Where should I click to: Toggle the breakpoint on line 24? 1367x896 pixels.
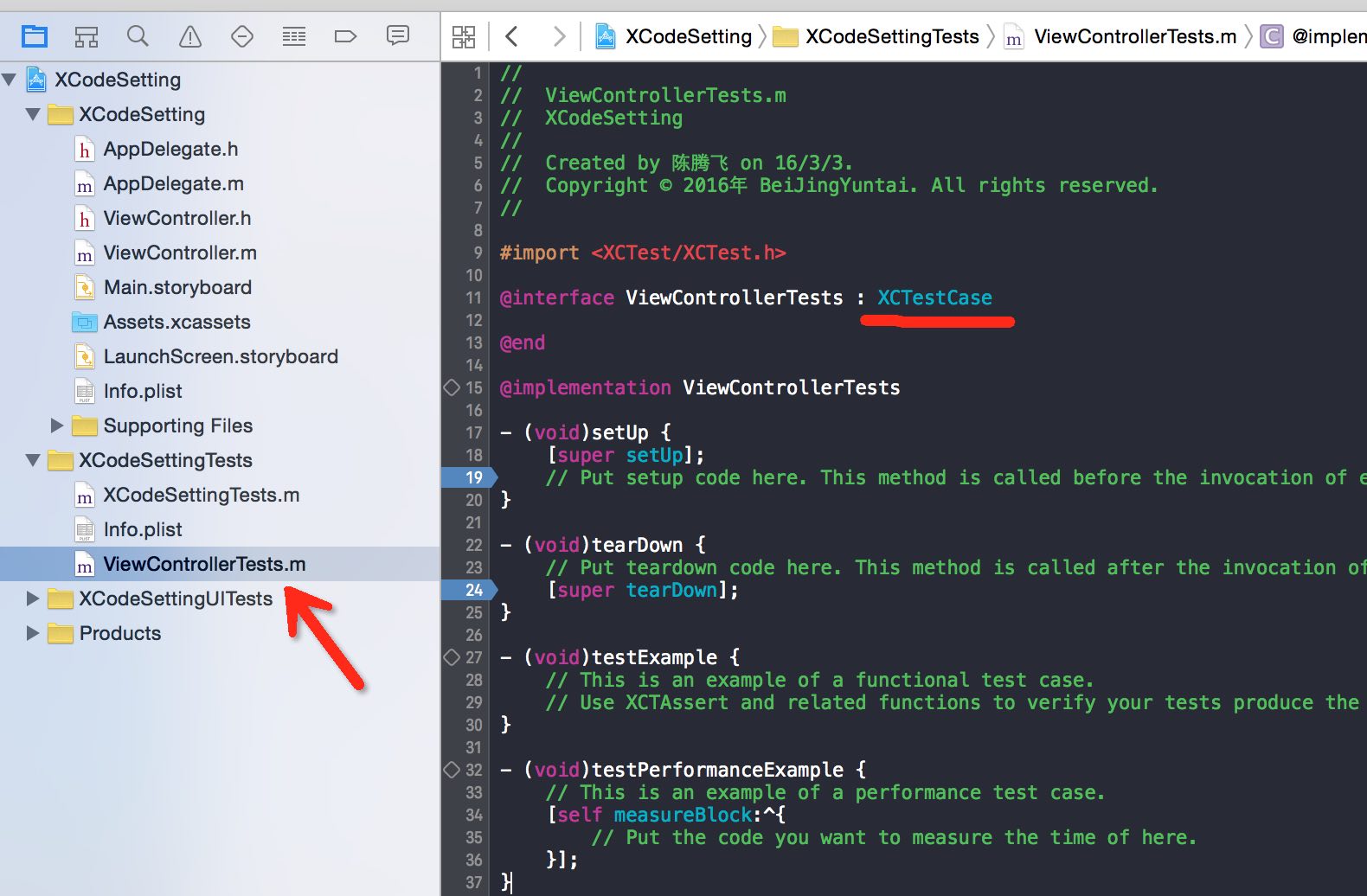(469, 590)
